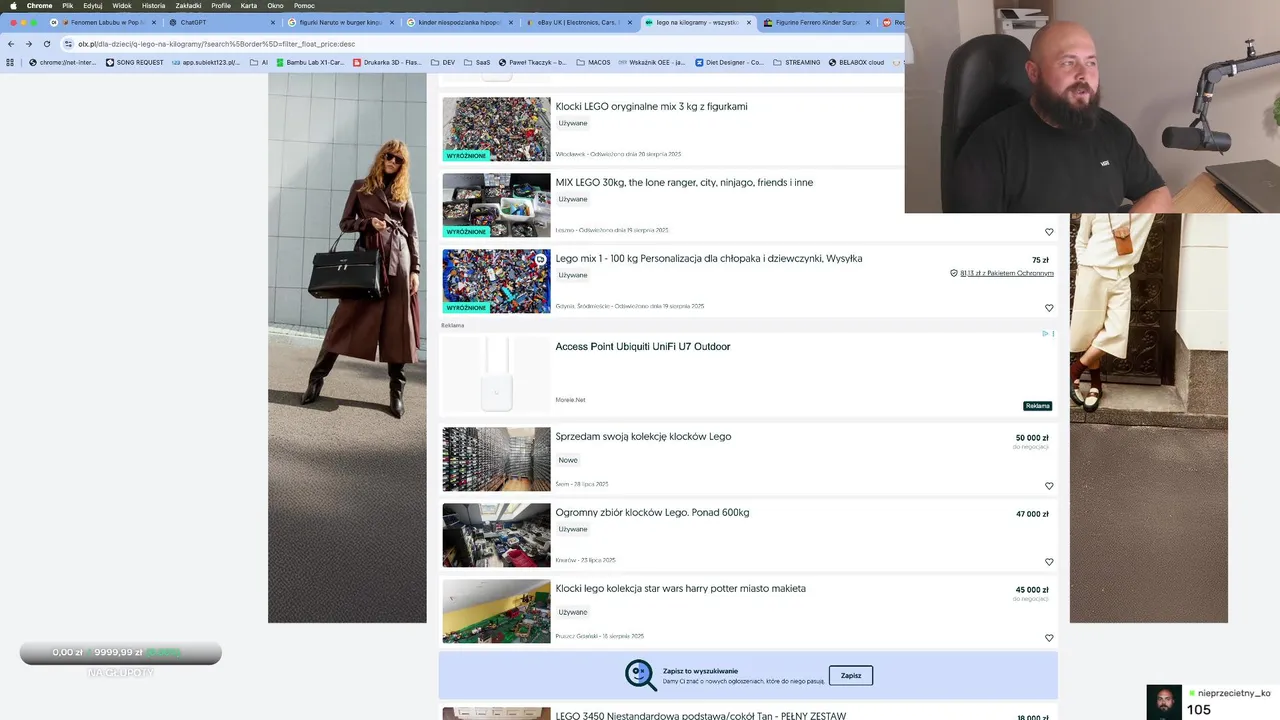Click the saved-search magnifier icon
1280x720 pixels.
click(x=641, y=675)
